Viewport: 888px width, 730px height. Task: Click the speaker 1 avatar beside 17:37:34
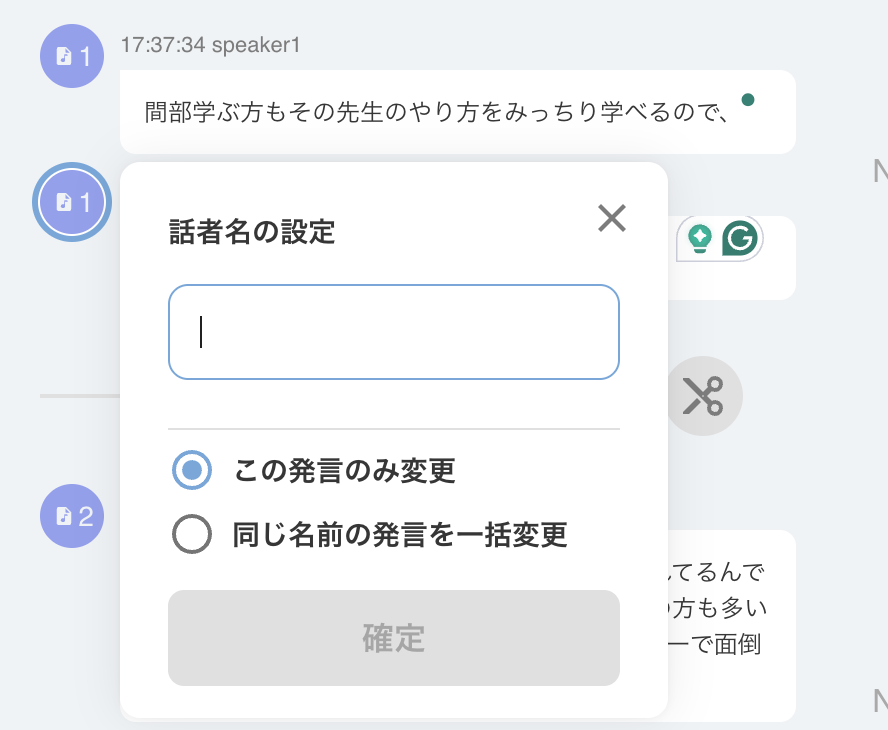coord(72,56)
